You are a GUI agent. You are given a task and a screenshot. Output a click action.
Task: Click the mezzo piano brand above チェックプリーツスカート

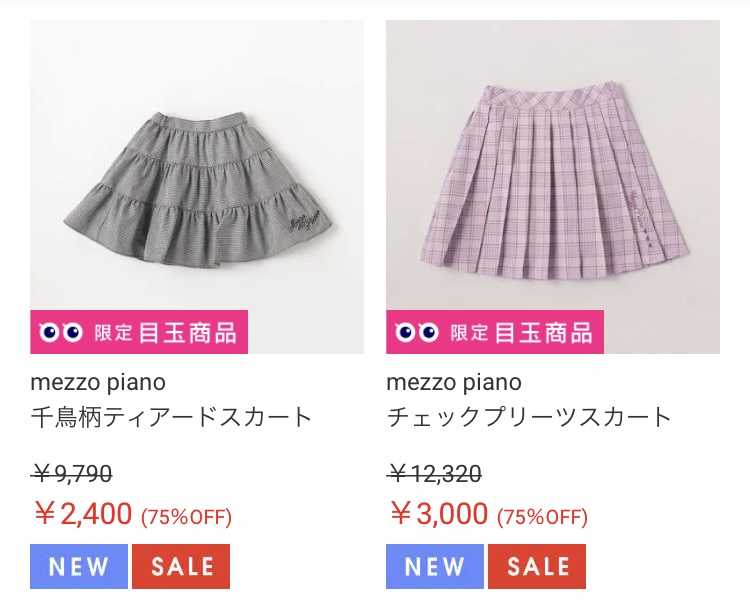pyautogui.click(x=454, y=382)
